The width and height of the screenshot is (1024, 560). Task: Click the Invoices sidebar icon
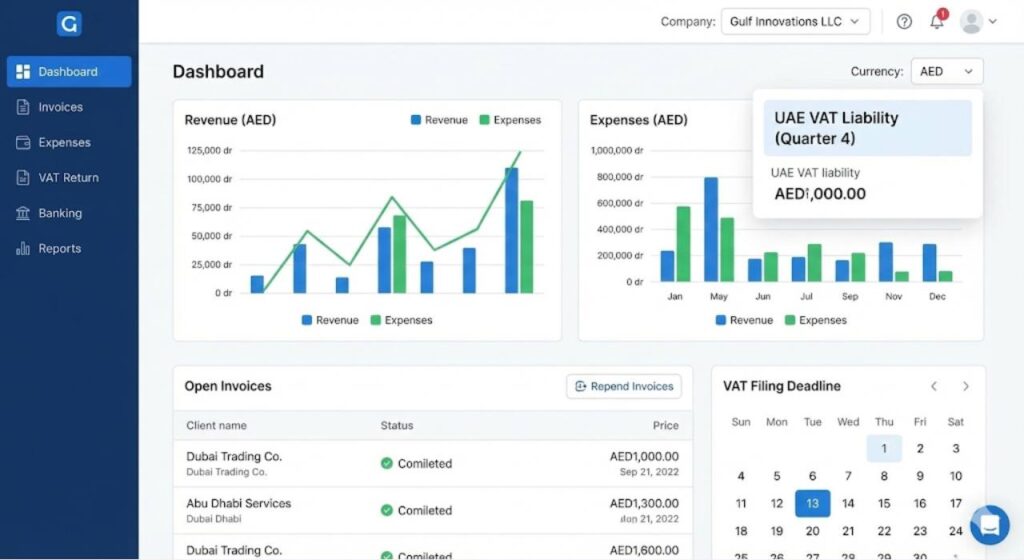(23, 107)
